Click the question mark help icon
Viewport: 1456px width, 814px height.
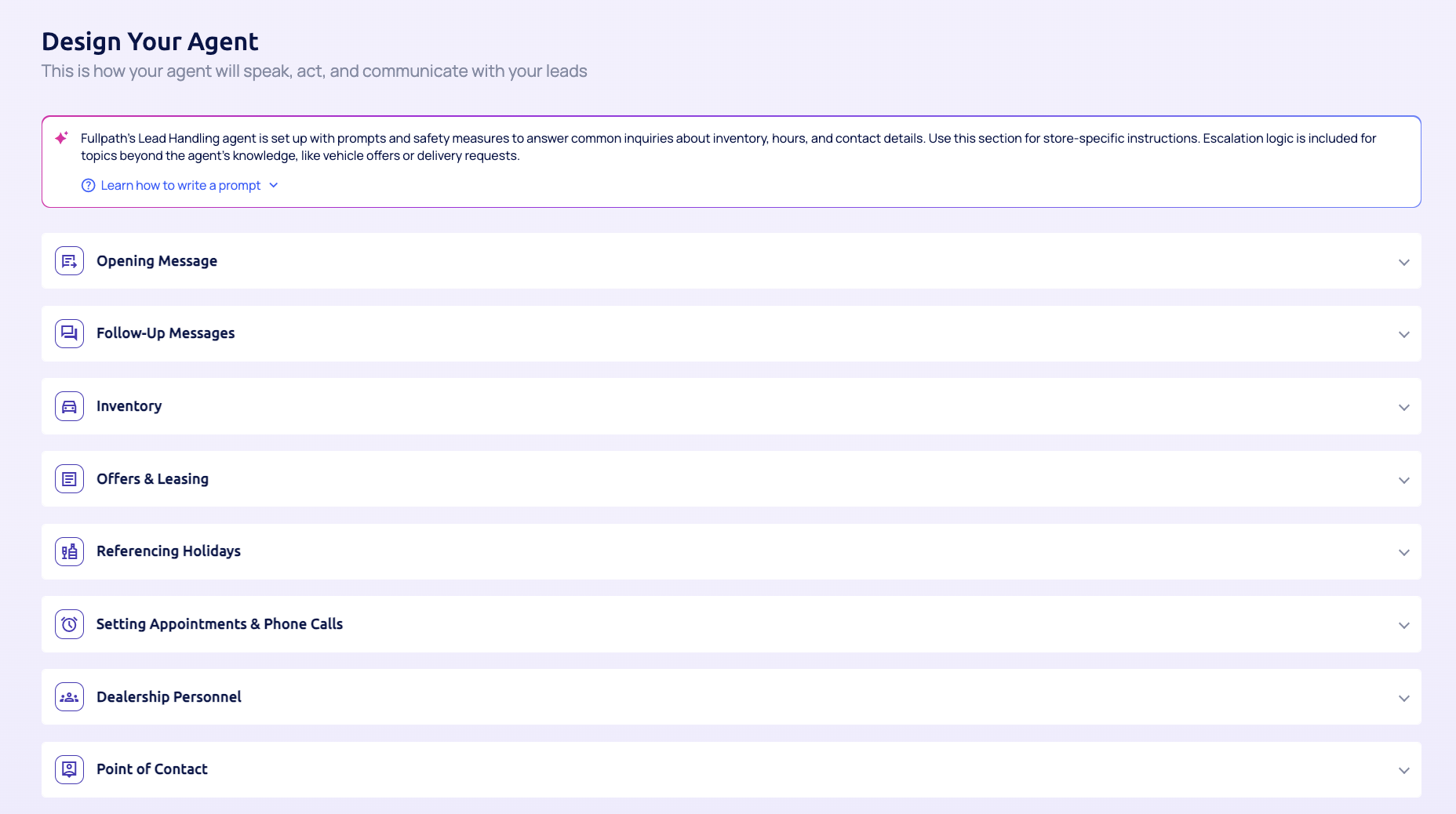point(88,186)
